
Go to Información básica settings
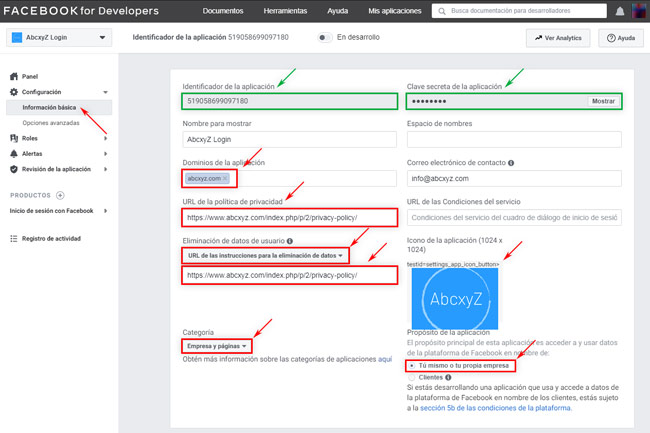click(49, 107)
